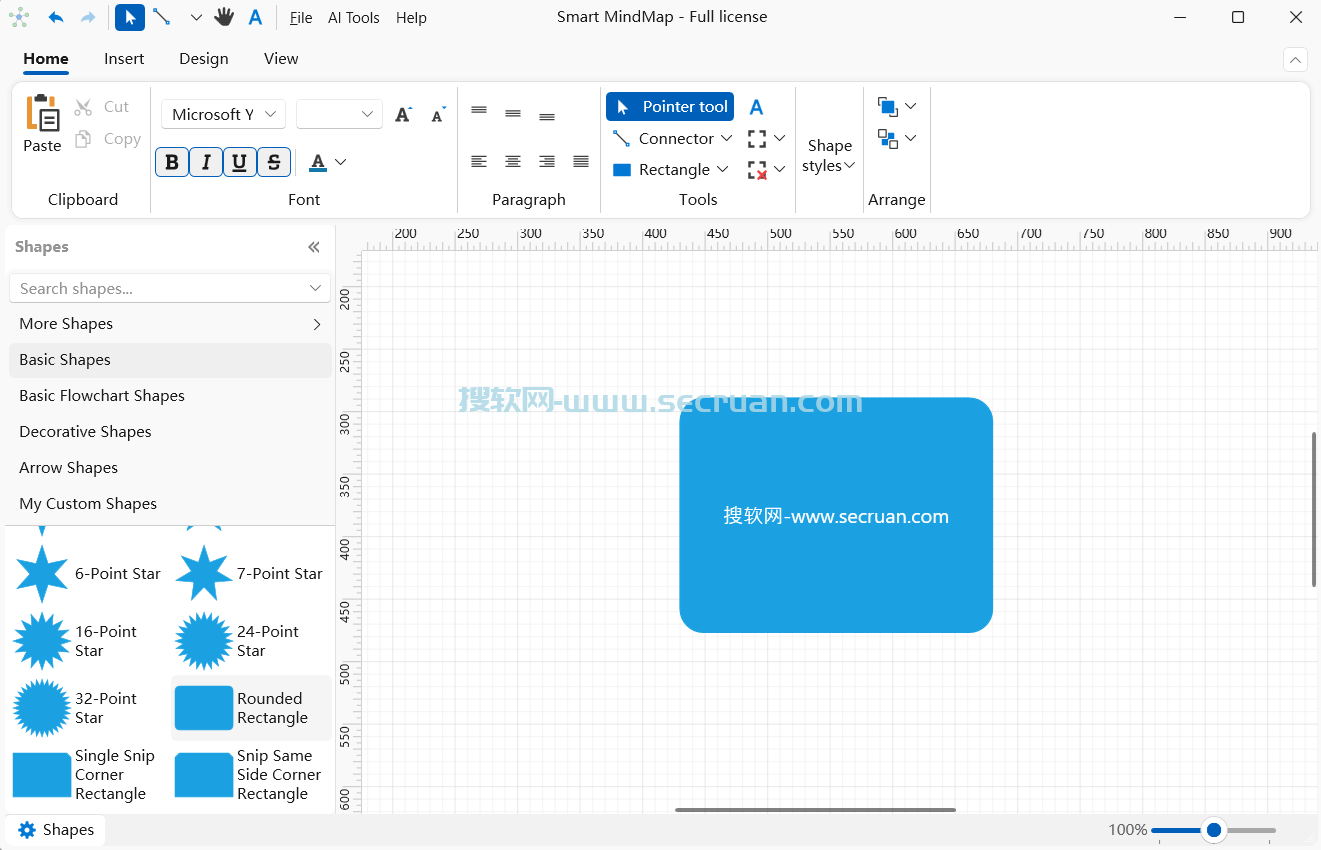The height and width of the screenshot is (850, 1321).
Task: Switch to the Insert tab
Action: [124, 59]
